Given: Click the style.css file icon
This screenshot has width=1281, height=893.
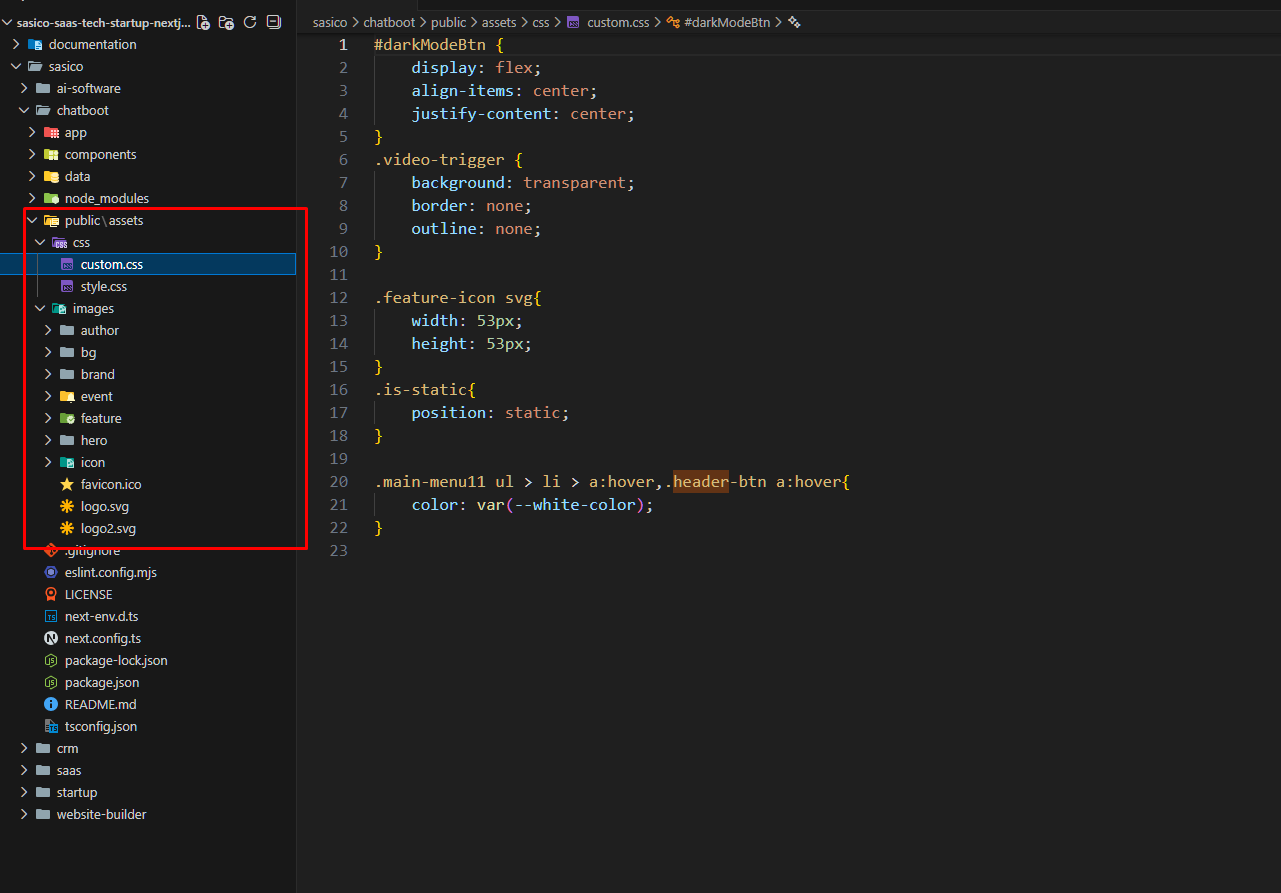Looking at the screenshot, I should coord(68,286).
